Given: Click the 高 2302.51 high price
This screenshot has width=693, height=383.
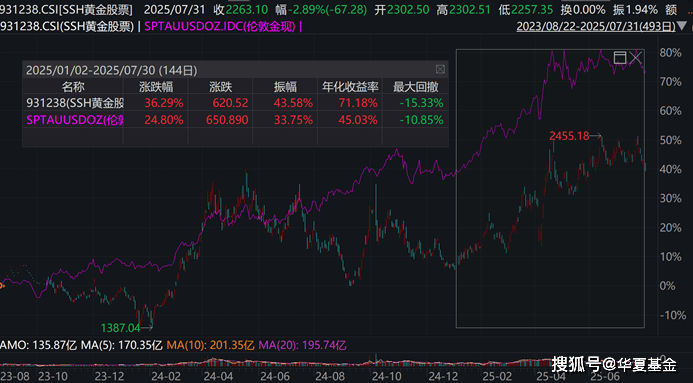Looking at the screenshot, I should coord(464,9).
